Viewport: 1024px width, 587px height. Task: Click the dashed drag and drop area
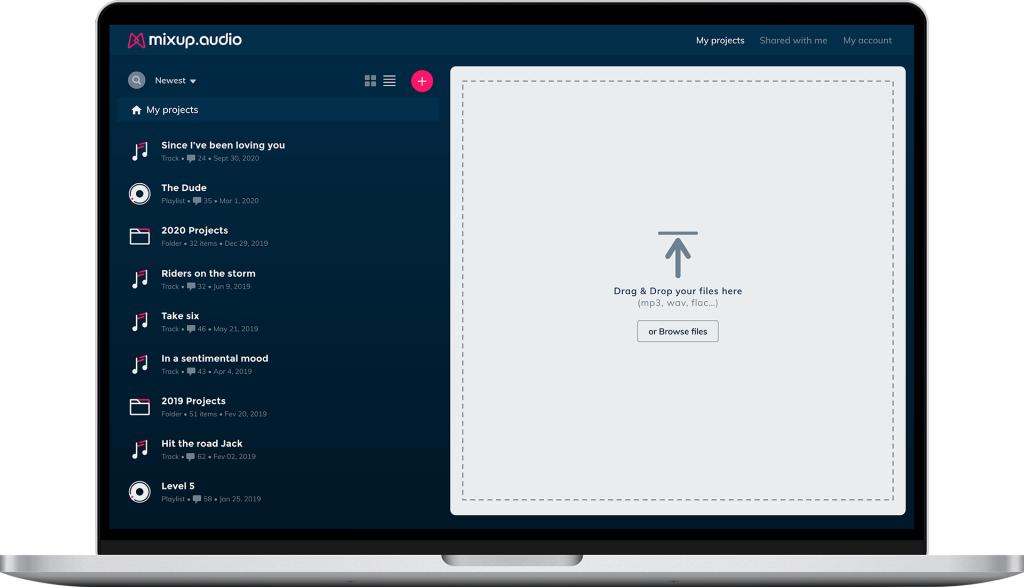click(x=678, y=291)
